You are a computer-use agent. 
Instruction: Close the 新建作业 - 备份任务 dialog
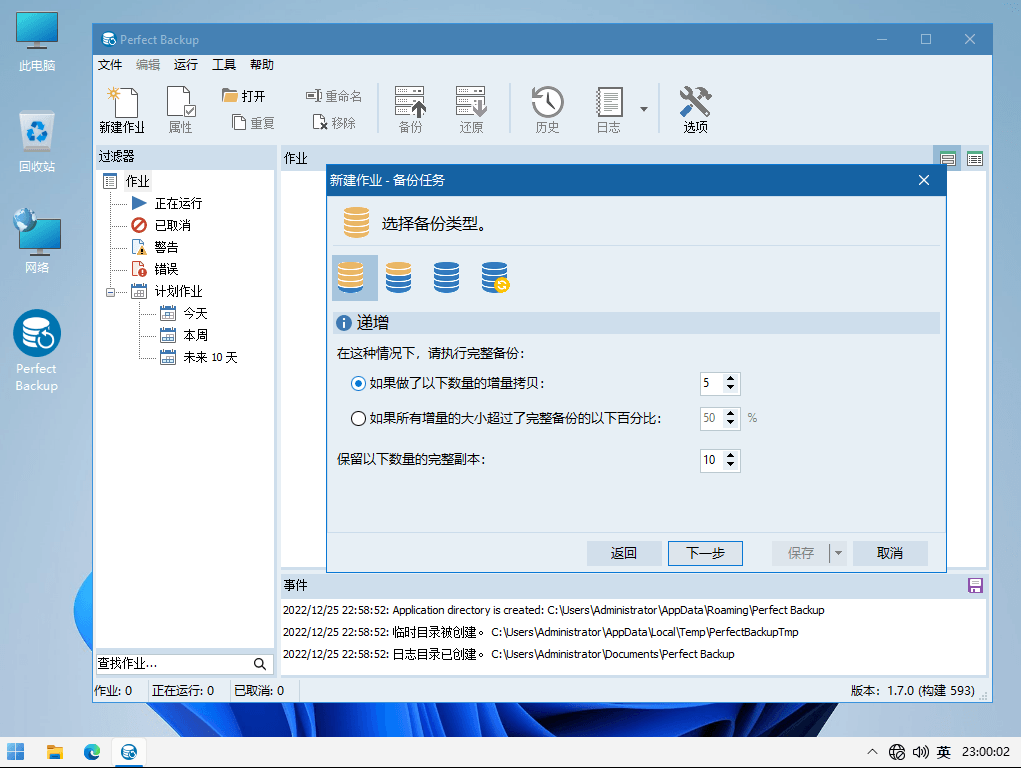point(924,180)
